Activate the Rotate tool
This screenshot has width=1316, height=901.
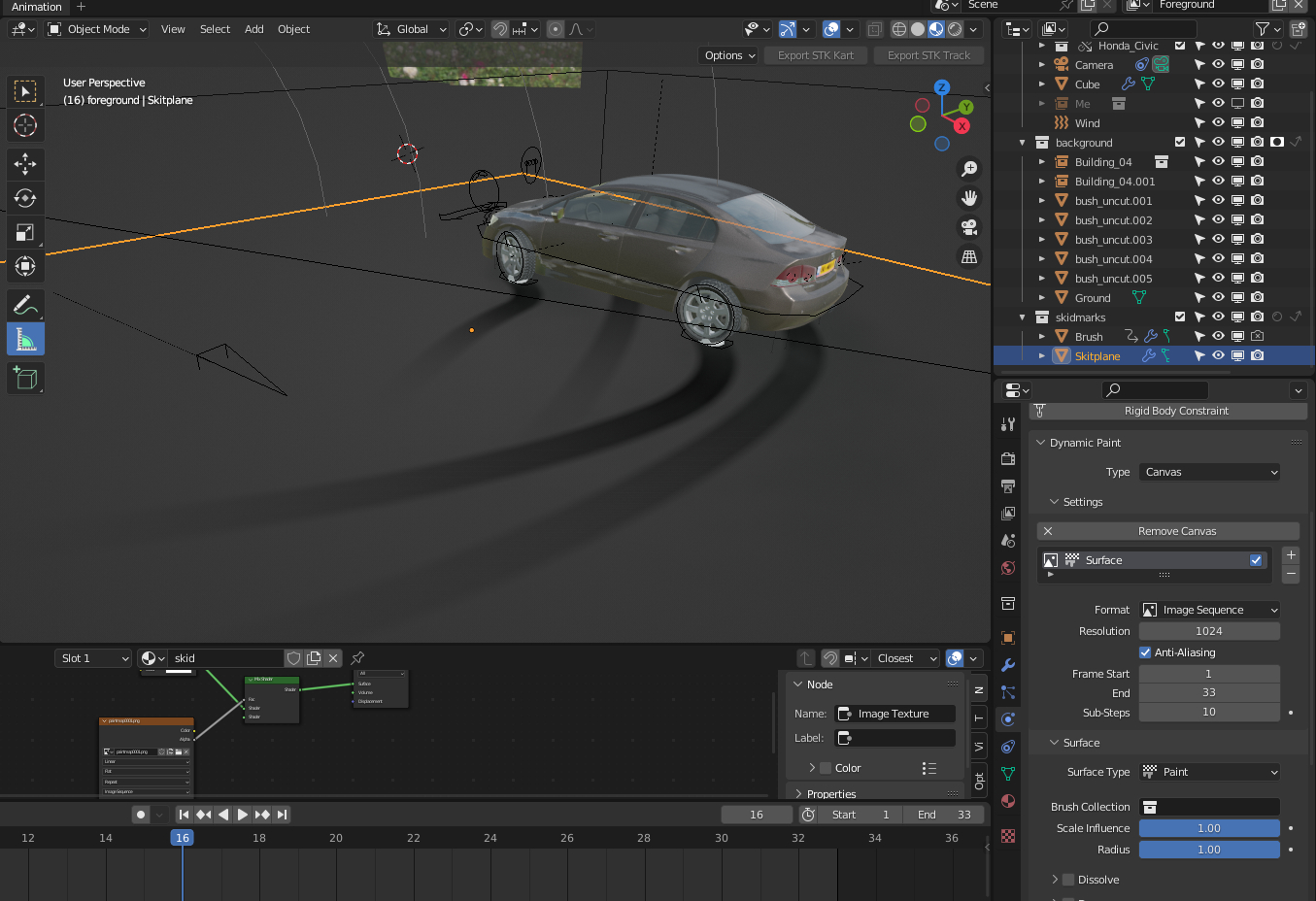tap(25, 198)
